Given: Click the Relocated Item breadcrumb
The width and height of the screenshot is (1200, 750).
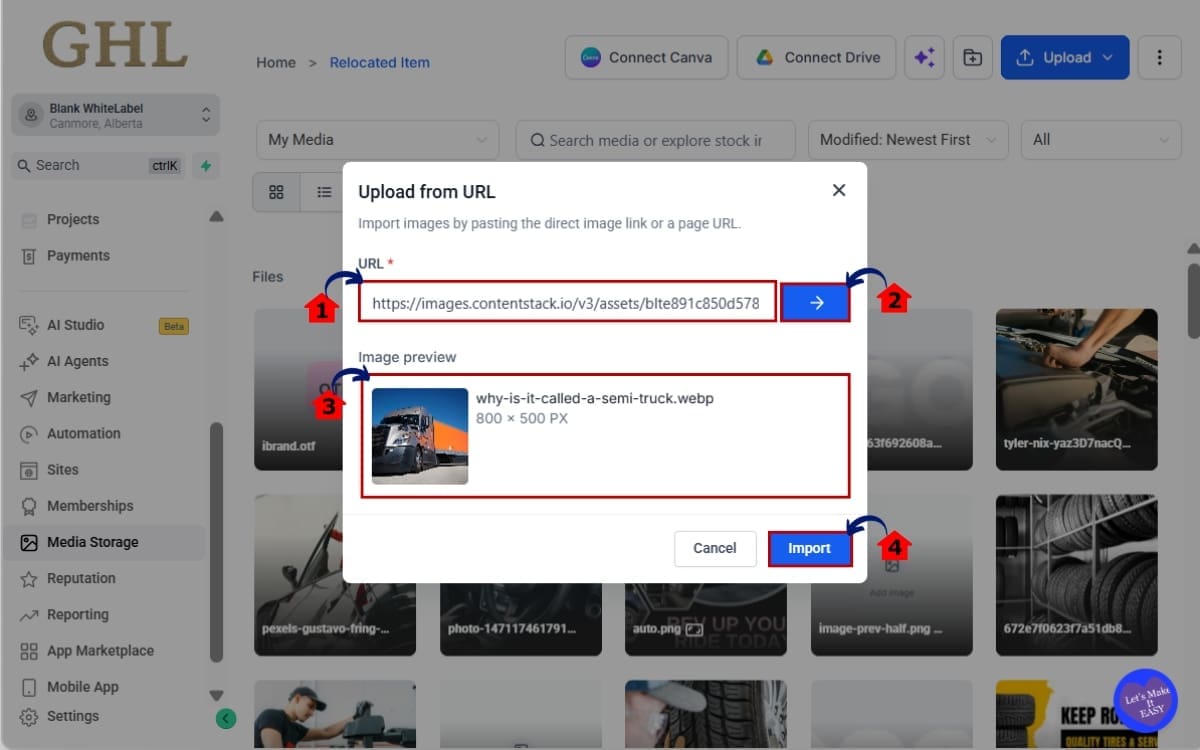Looking at the screenshot, I should (380, 62).
